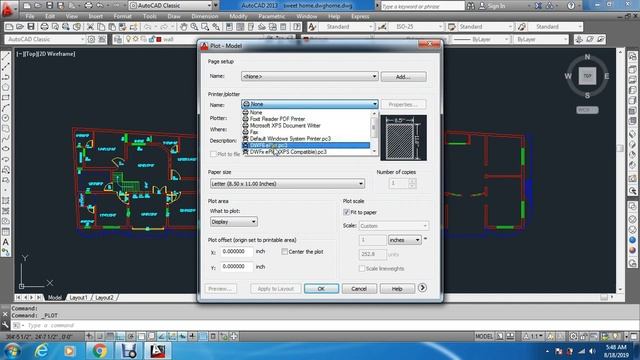Toggle the layer on/off lightbulb icon for wall

[128, 39]
